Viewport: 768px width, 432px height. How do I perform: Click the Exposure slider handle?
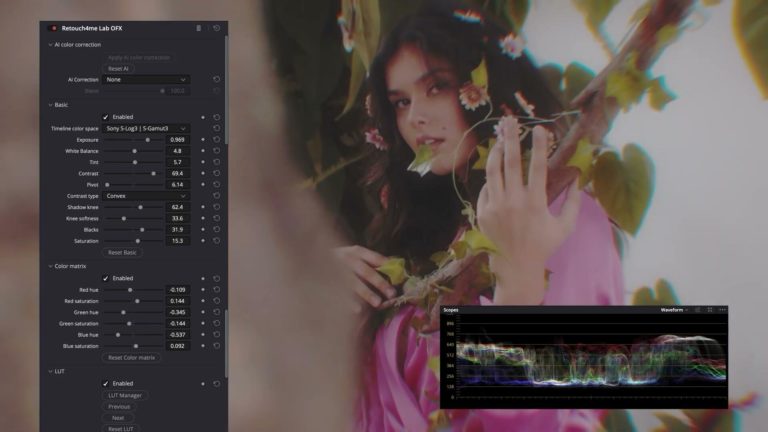pyautogui.click(x=147, y=140)
